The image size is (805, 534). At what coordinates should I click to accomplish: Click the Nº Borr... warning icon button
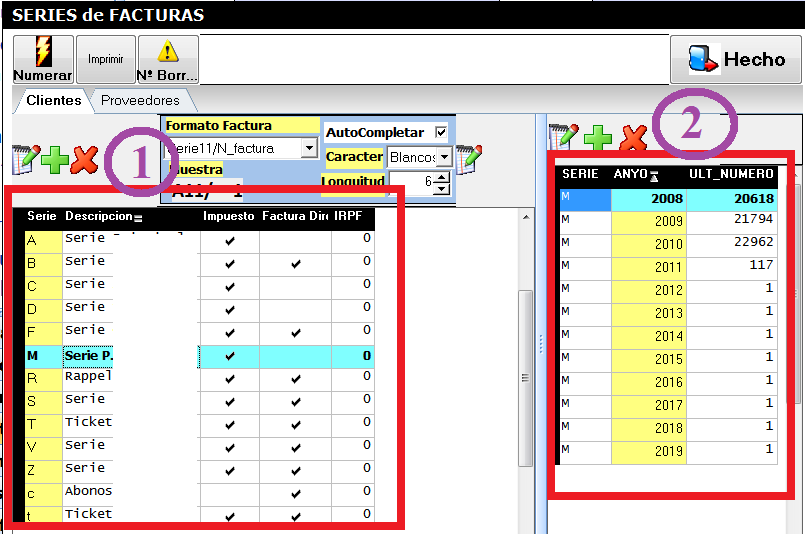pos(168,60)
